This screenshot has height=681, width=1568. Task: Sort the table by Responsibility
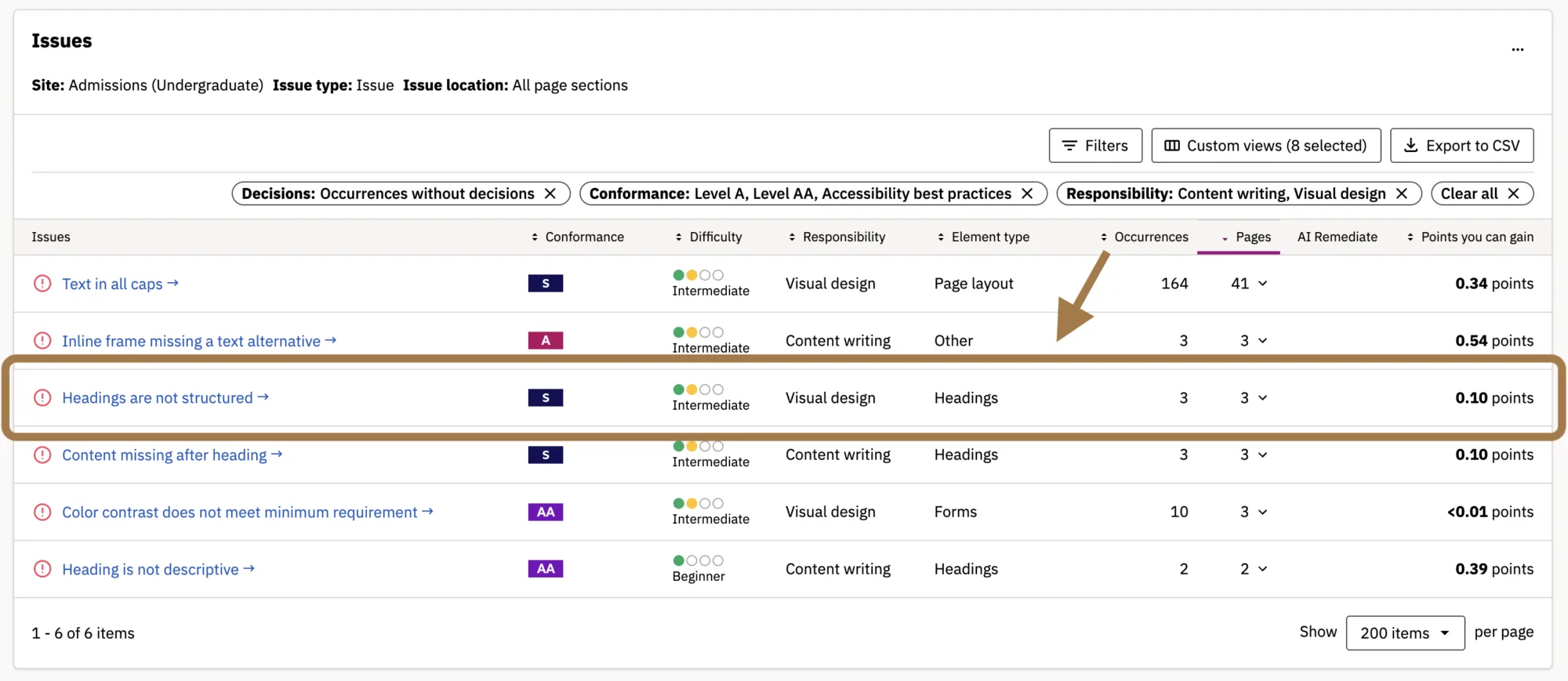(x=837, y=237)
